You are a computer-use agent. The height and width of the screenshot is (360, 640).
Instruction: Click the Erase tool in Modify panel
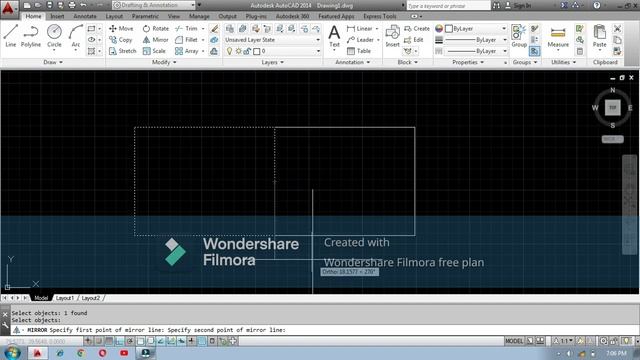(x=214, y=29)
